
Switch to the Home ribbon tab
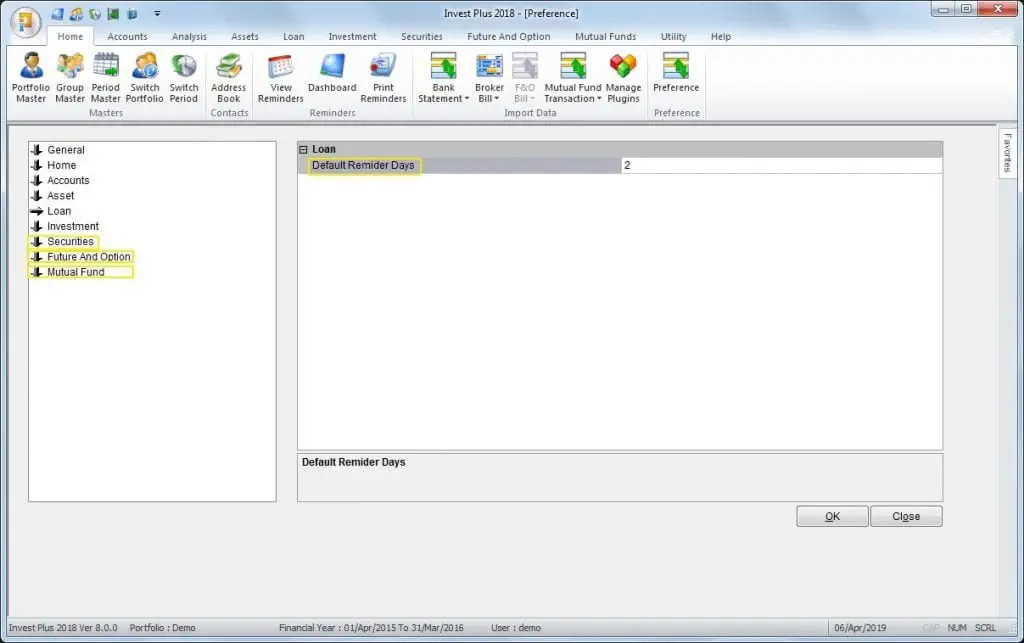(70, 37)
